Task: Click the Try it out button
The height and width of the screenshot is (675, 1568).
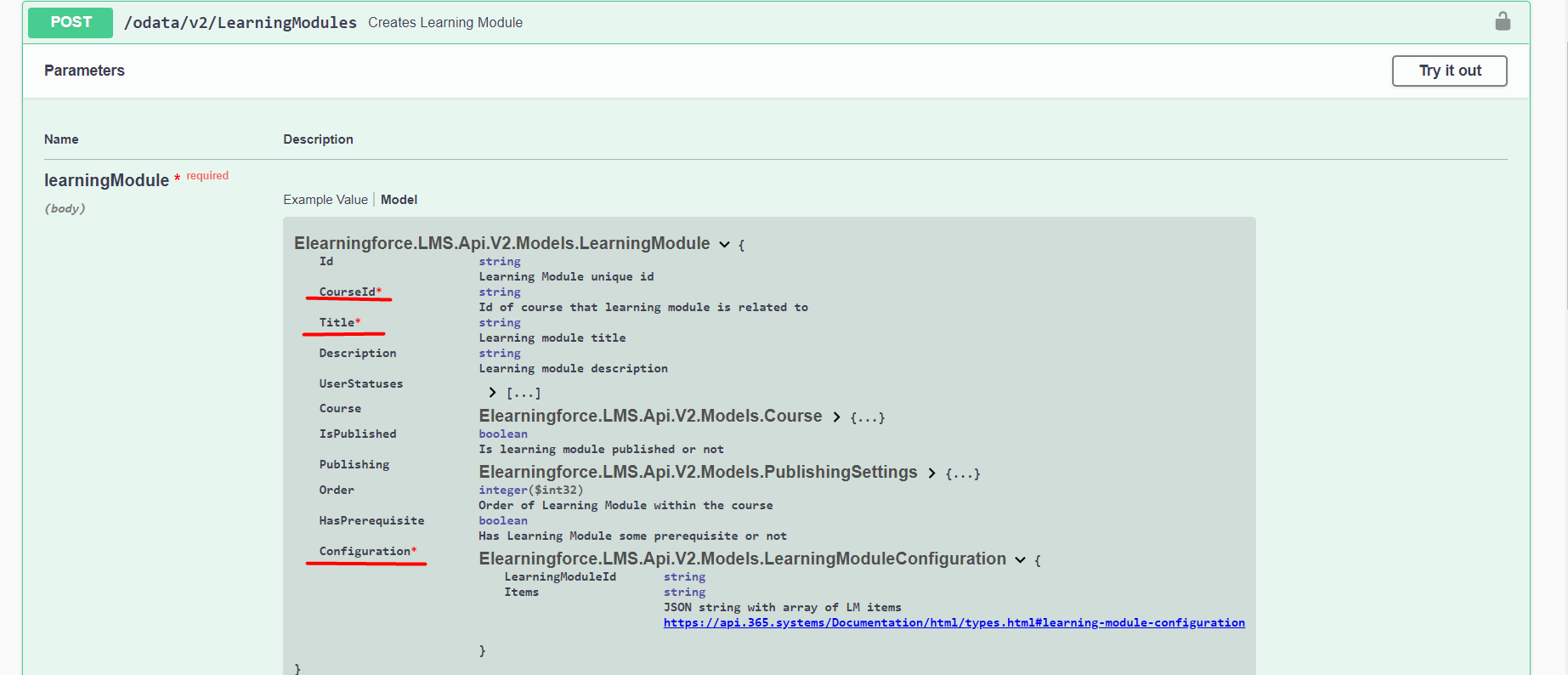Action: click(1449, 71)
